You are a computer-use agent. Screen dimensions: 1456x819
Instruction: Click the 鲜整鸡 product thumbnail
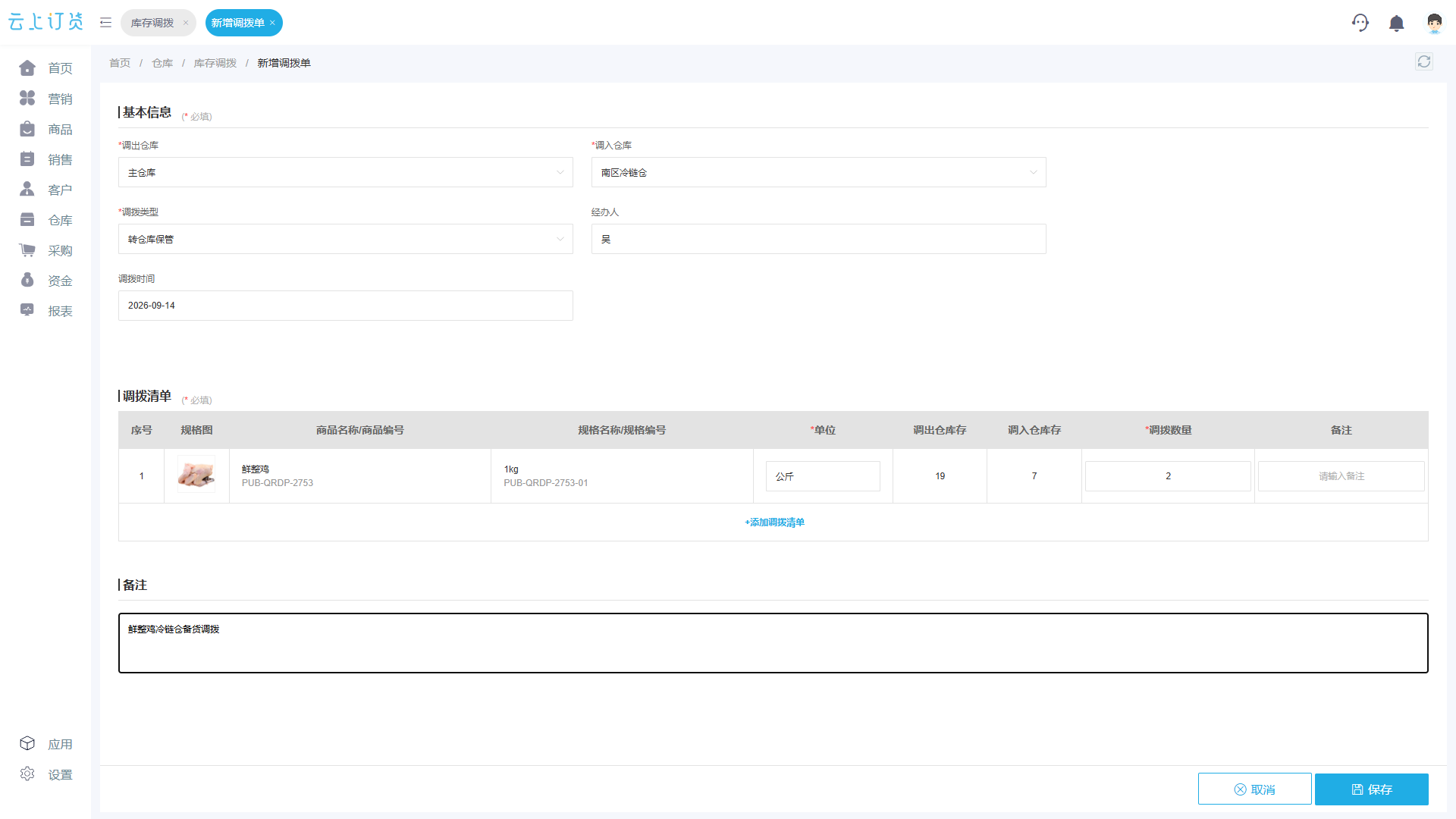coord(196,475)
